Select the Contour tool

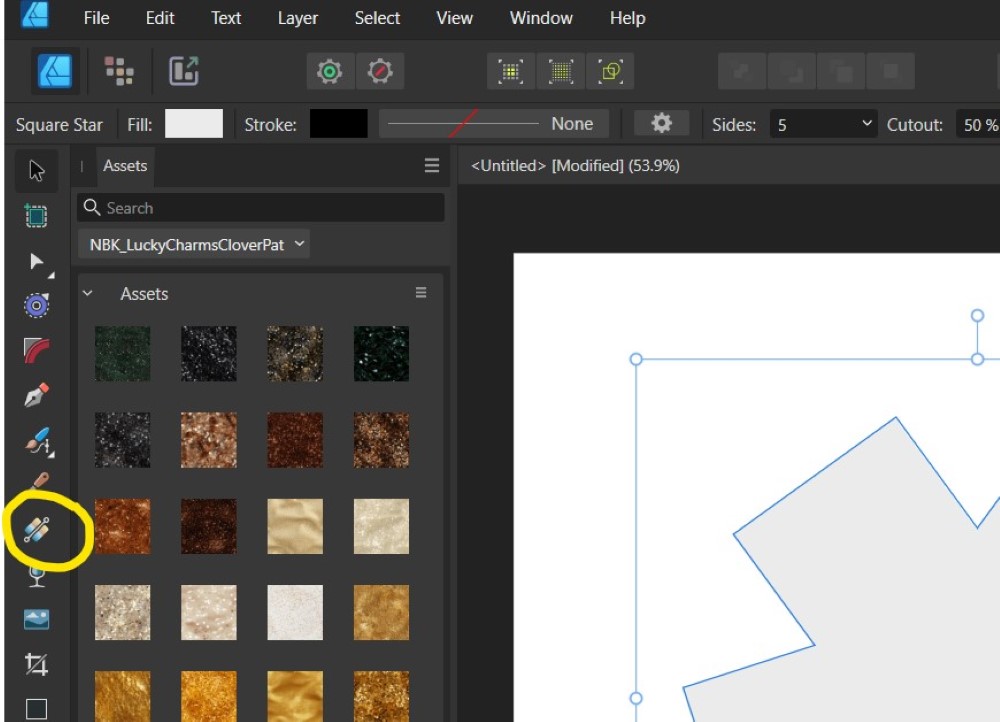pos(36,306)
